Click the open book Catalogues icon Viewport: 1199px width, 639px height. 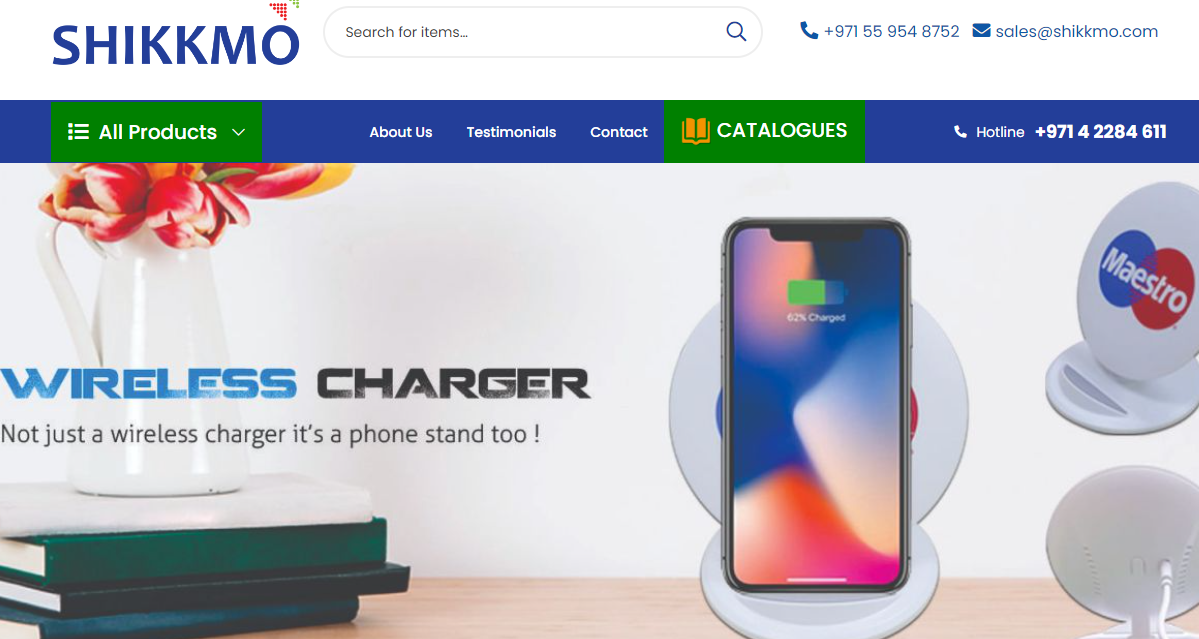pos(695,131)
